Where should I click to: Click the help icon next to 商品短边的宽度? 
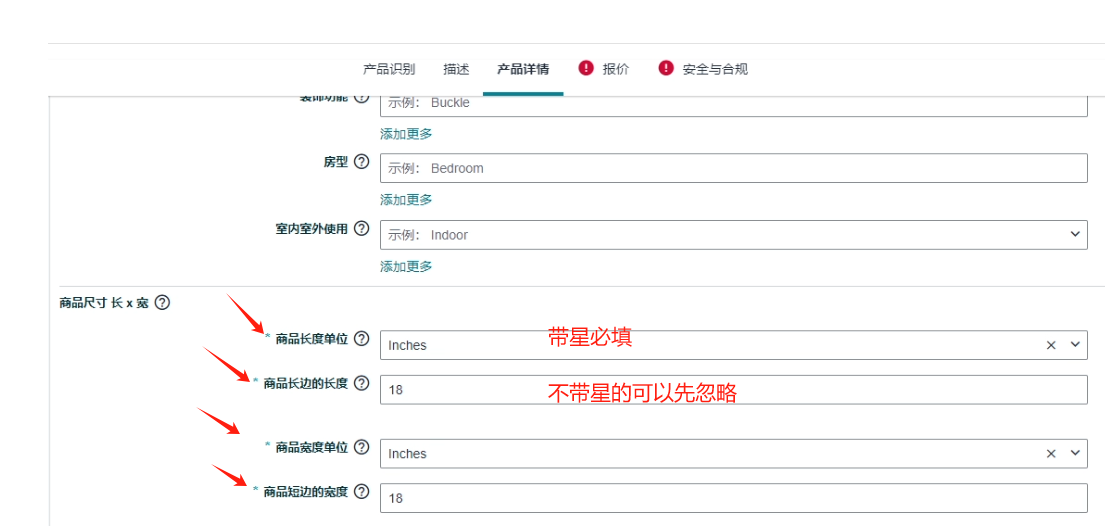[x=361, y=492]
